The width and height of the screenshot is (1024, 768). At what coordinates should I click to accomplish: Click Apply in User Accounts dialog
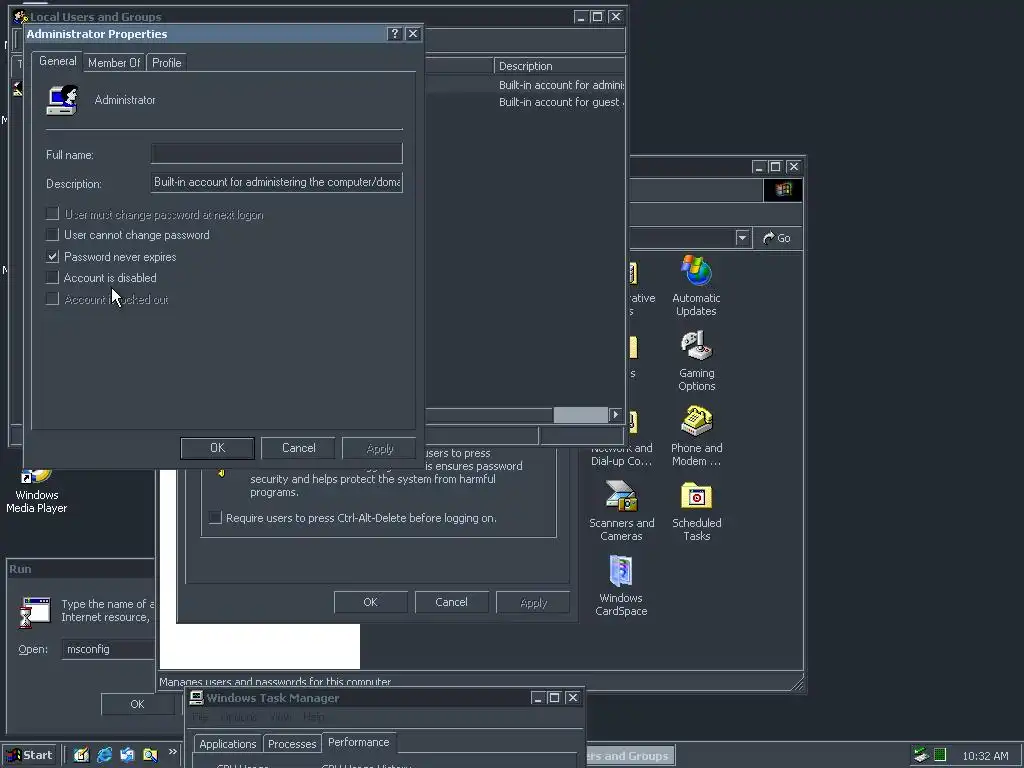tap(533, 602)
